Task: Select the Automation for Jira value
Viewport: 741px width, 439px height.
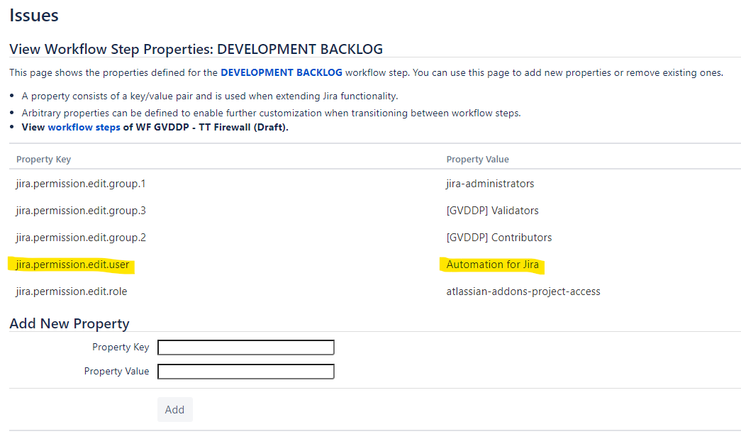Action: (x=492, y=264)
